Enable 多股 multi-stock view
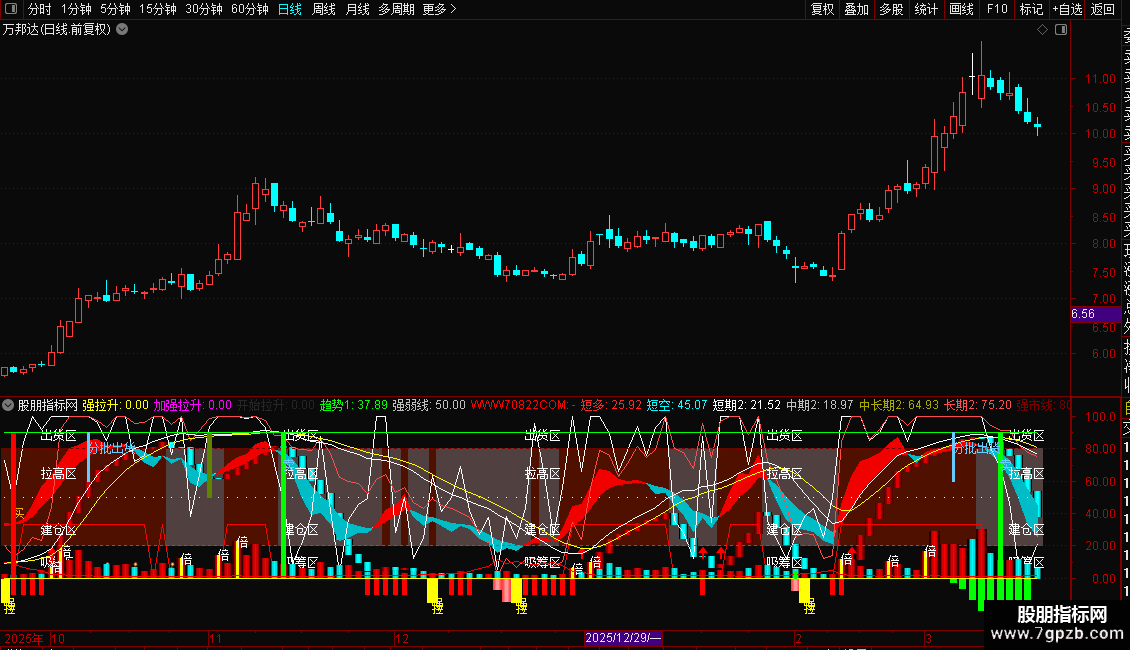Viewport: 1130px width, 650px height. (891, 9)
